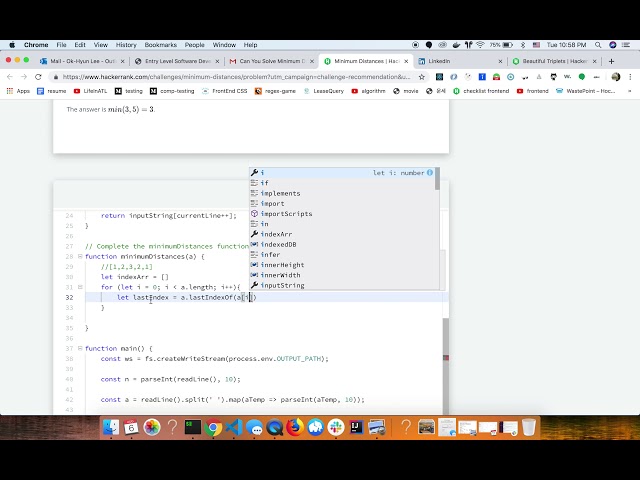Show info for 'let i: number' suggestion
The image size is (640, 480).
pyautogui.click(x=430, y=173)
